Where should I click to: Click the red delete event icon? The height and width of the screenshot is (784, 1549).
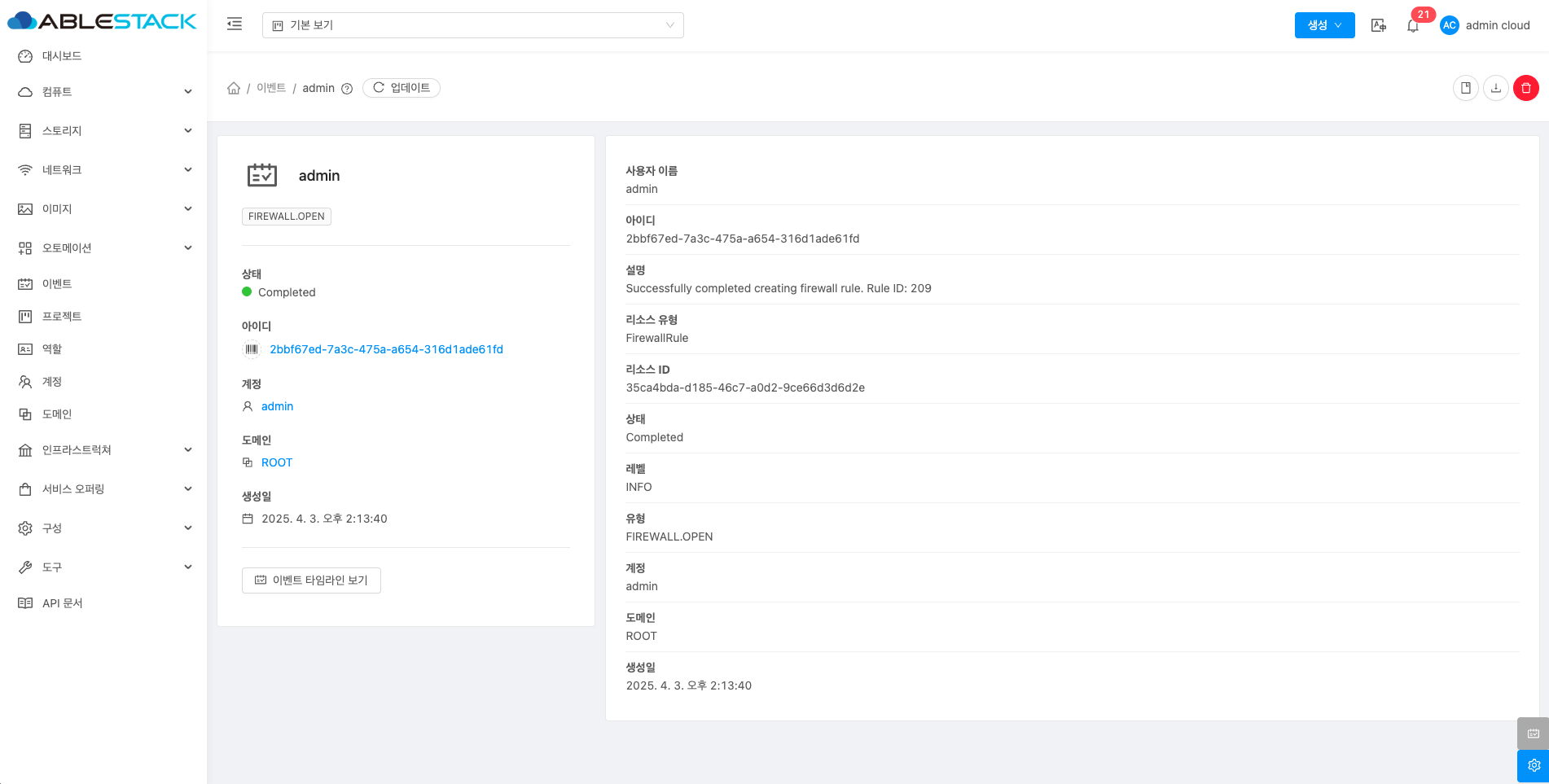coord(1525,88)
